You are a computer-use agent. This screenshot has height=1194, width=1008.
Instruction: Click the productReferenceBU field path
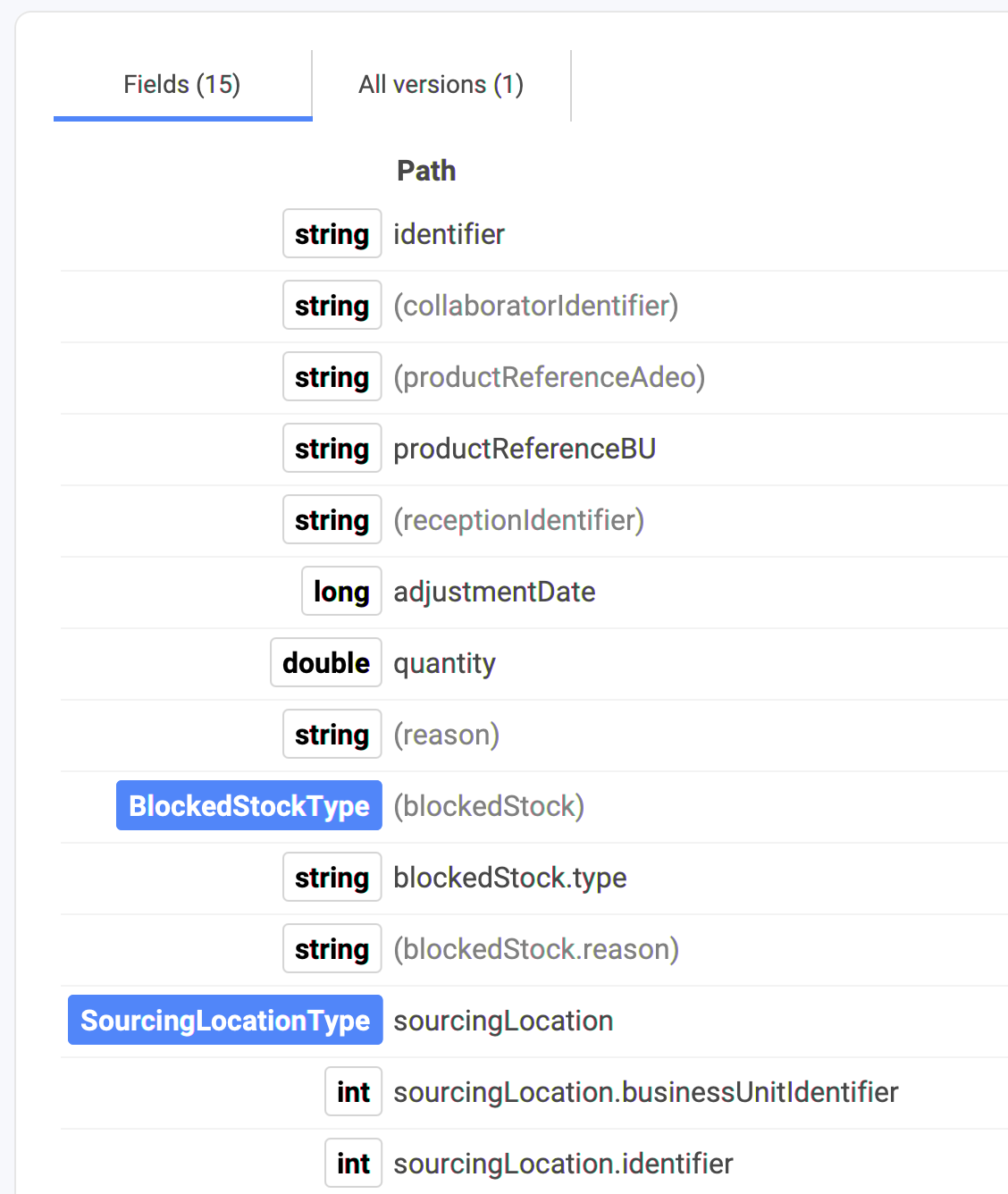point(525,449)
